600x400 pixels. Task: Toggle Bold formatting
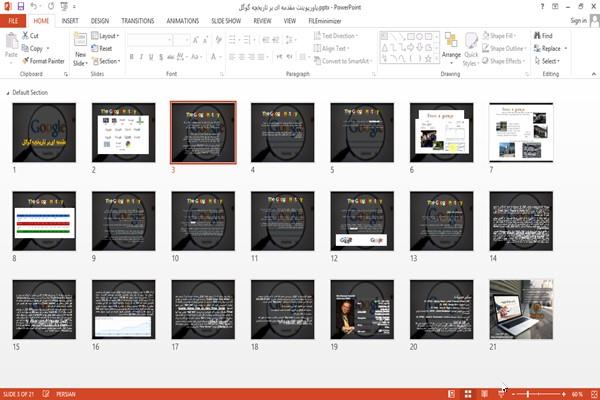132,57
